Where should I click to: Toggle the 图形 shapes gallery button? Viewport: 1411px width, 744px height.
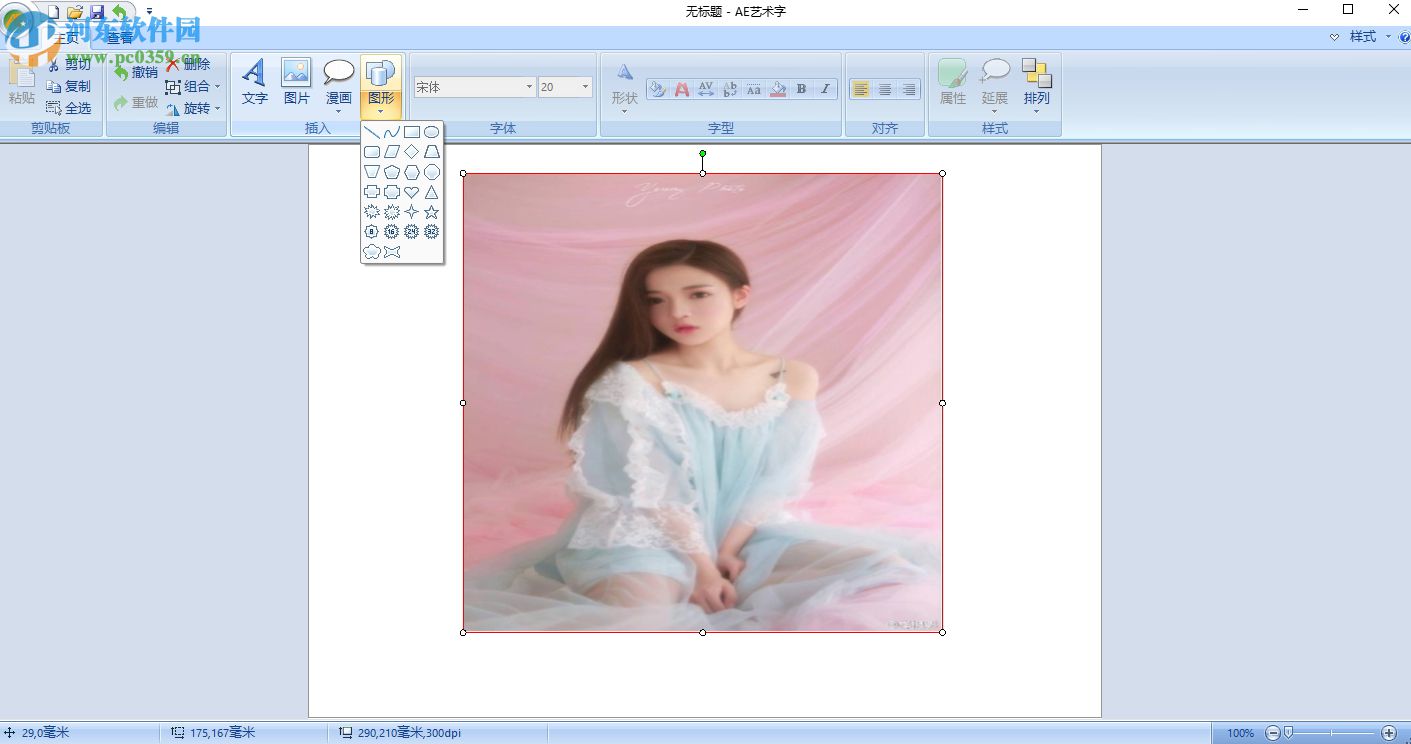click(381, 86)
